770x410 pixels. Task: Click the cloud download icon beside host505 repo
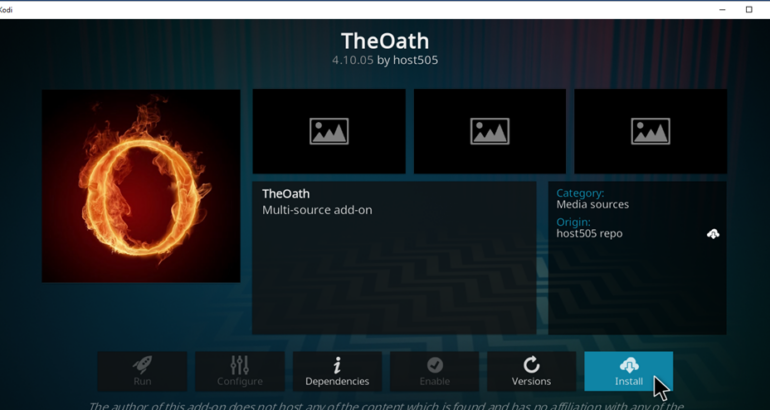pos(713,234)
